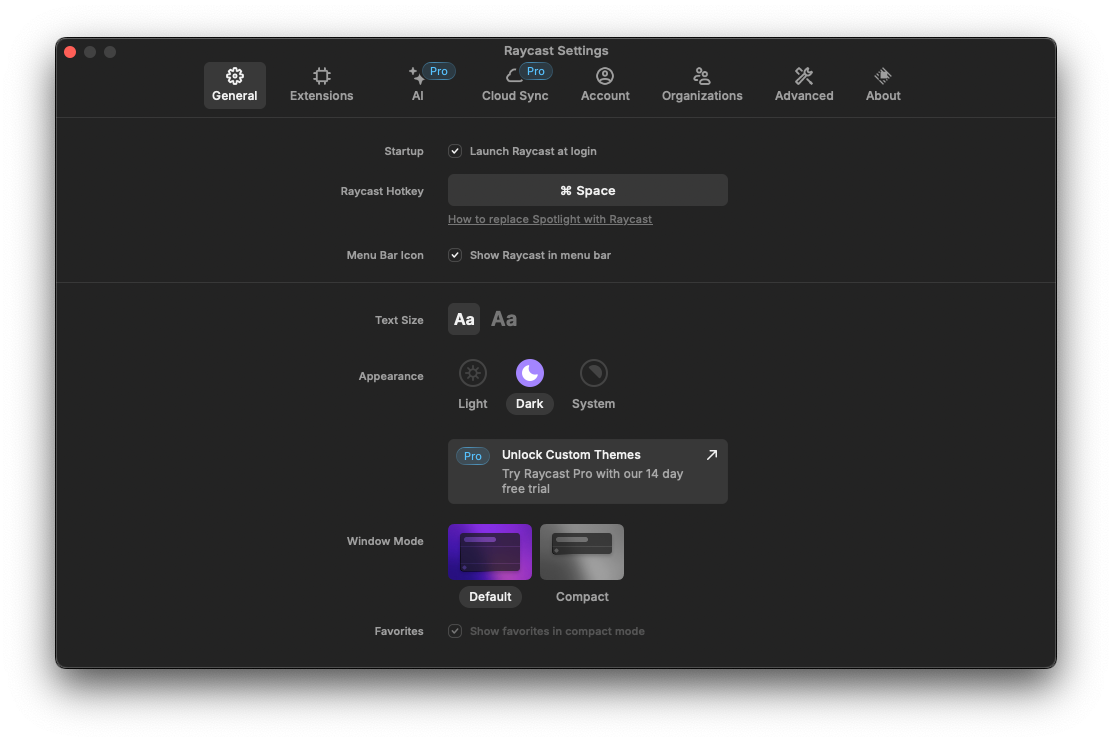Switch to the AI tab label
The height and width of the screenshot is (742, 1112).
(418, 96)
